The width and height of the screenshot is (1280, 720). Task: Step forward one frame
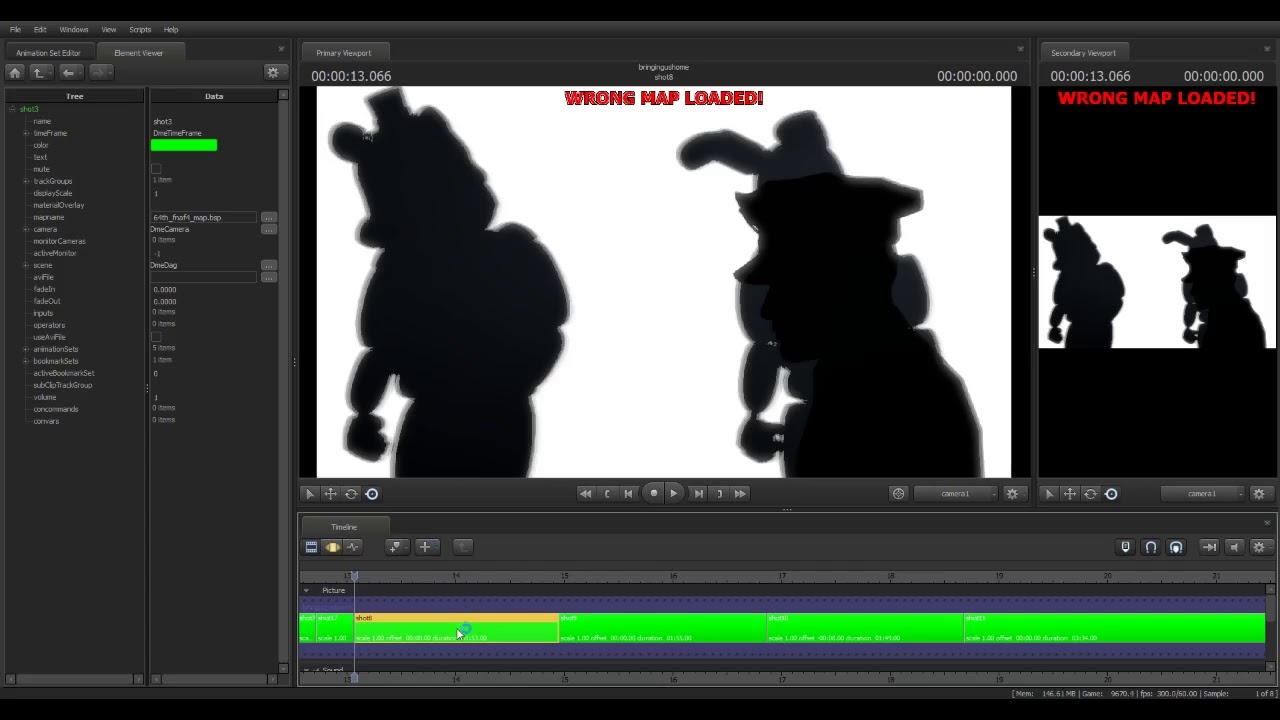(x=698, y=493)
